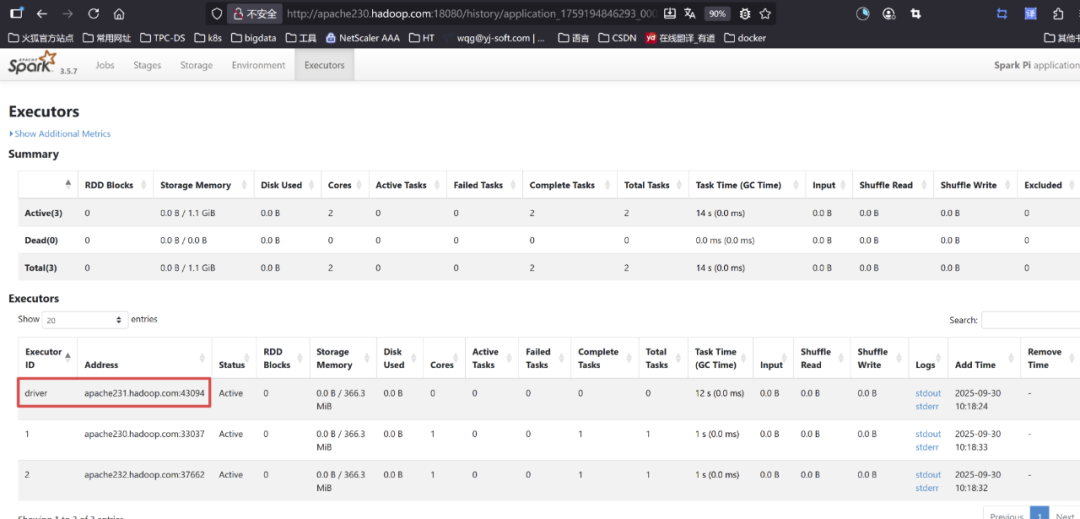Click apache230.hadoop.com:33037 address cell
The image size is (1080, 519).
pos(144,434)
